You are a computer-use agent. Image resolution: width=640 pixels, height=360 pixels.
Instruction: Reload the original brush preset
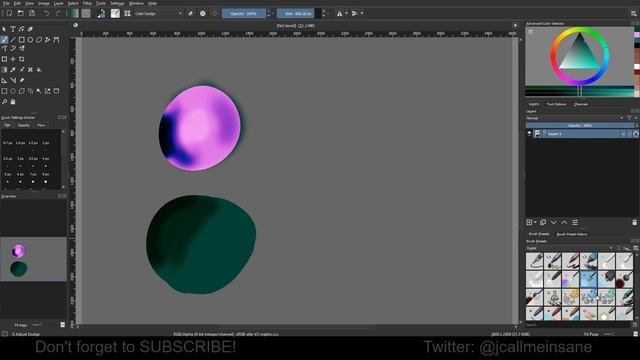[215, 13]
